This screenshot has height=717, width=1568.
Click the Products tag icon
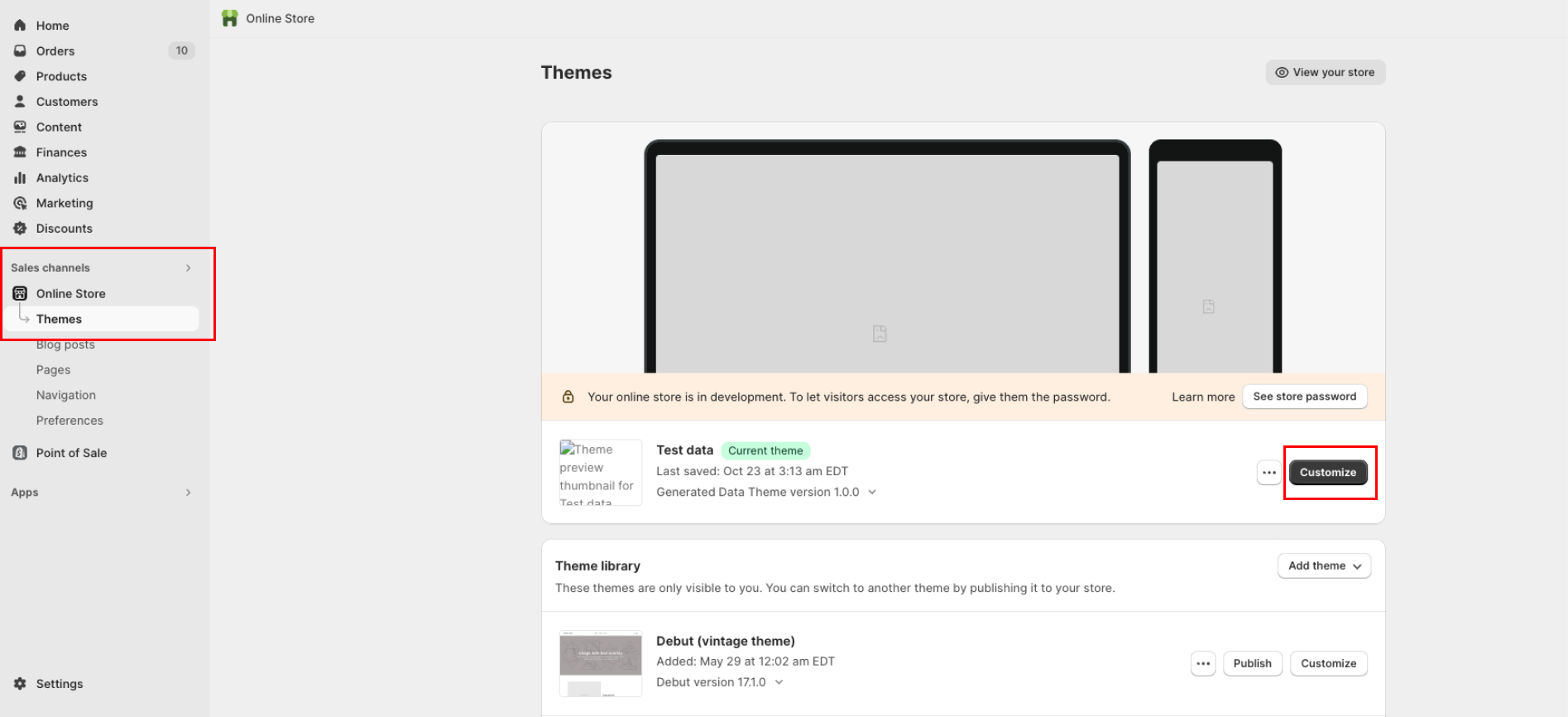click(20, 76)
